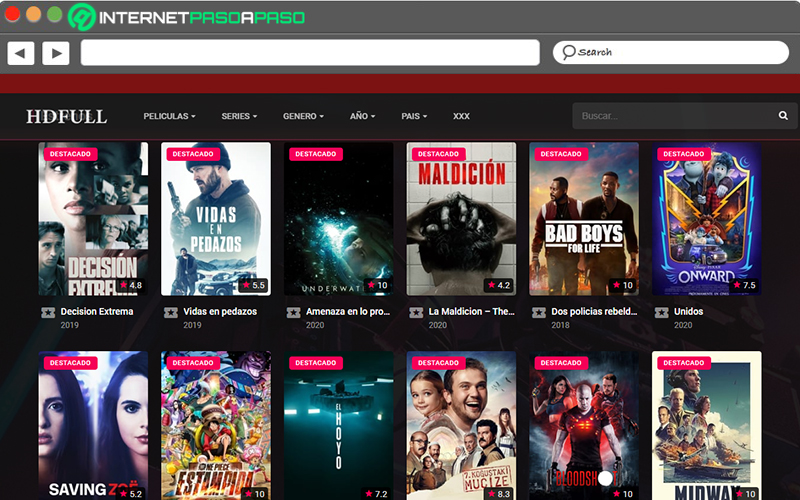Click the year 2019 under Decision Extrema

pyautogui.click(x=69, y=325)
